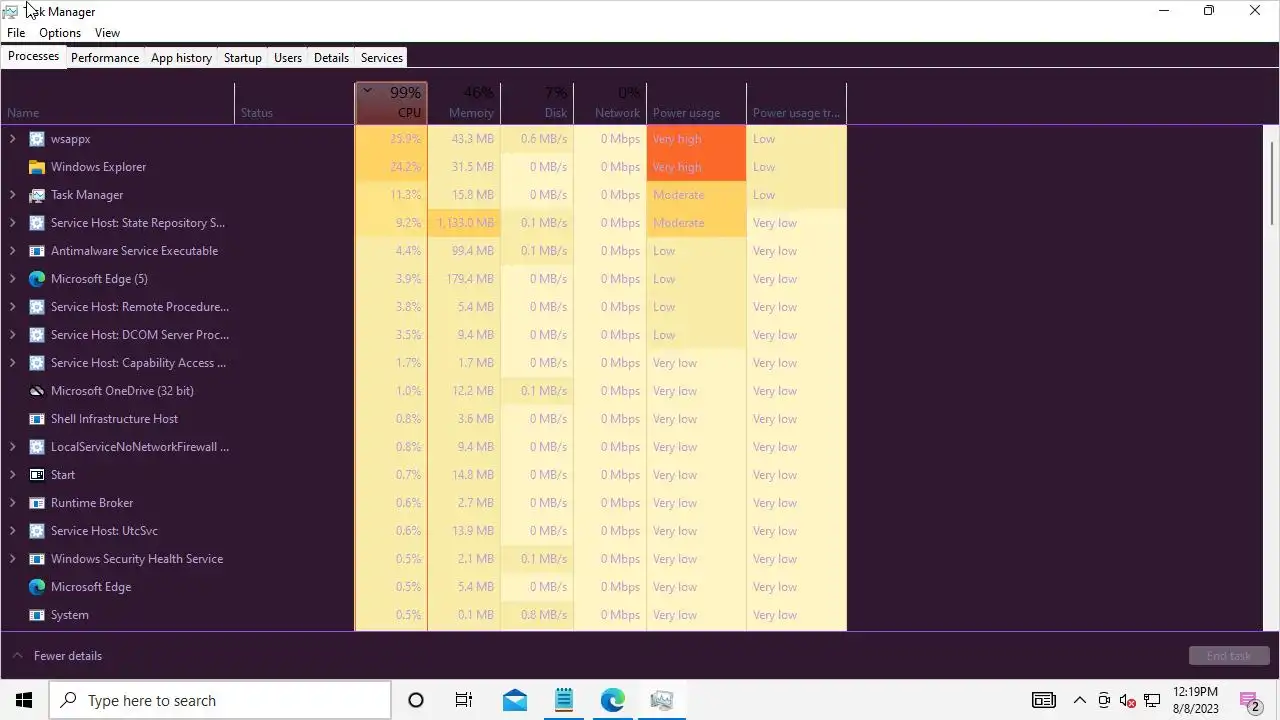Sort by the Network column header

[x=610, y=103]
